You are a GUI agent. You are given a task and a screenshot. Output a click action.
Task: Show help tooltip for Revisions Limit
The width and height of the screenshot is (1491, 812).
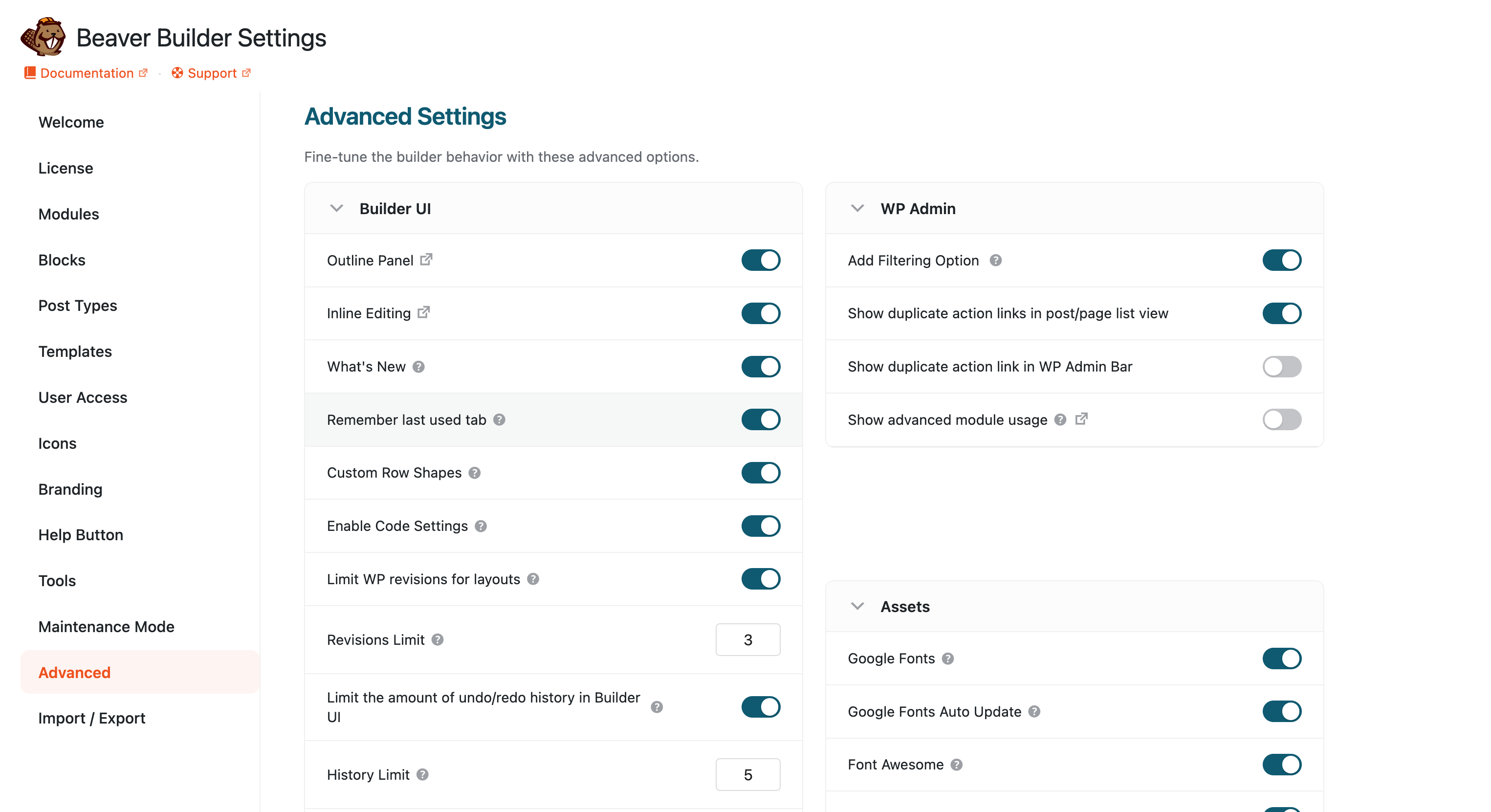[438, 639]
